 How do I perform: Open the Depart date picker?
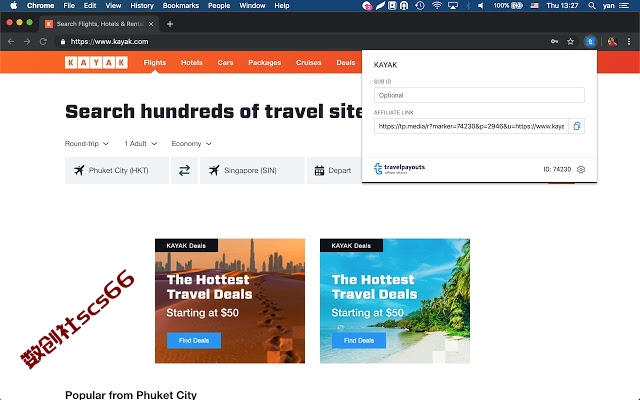334,170
